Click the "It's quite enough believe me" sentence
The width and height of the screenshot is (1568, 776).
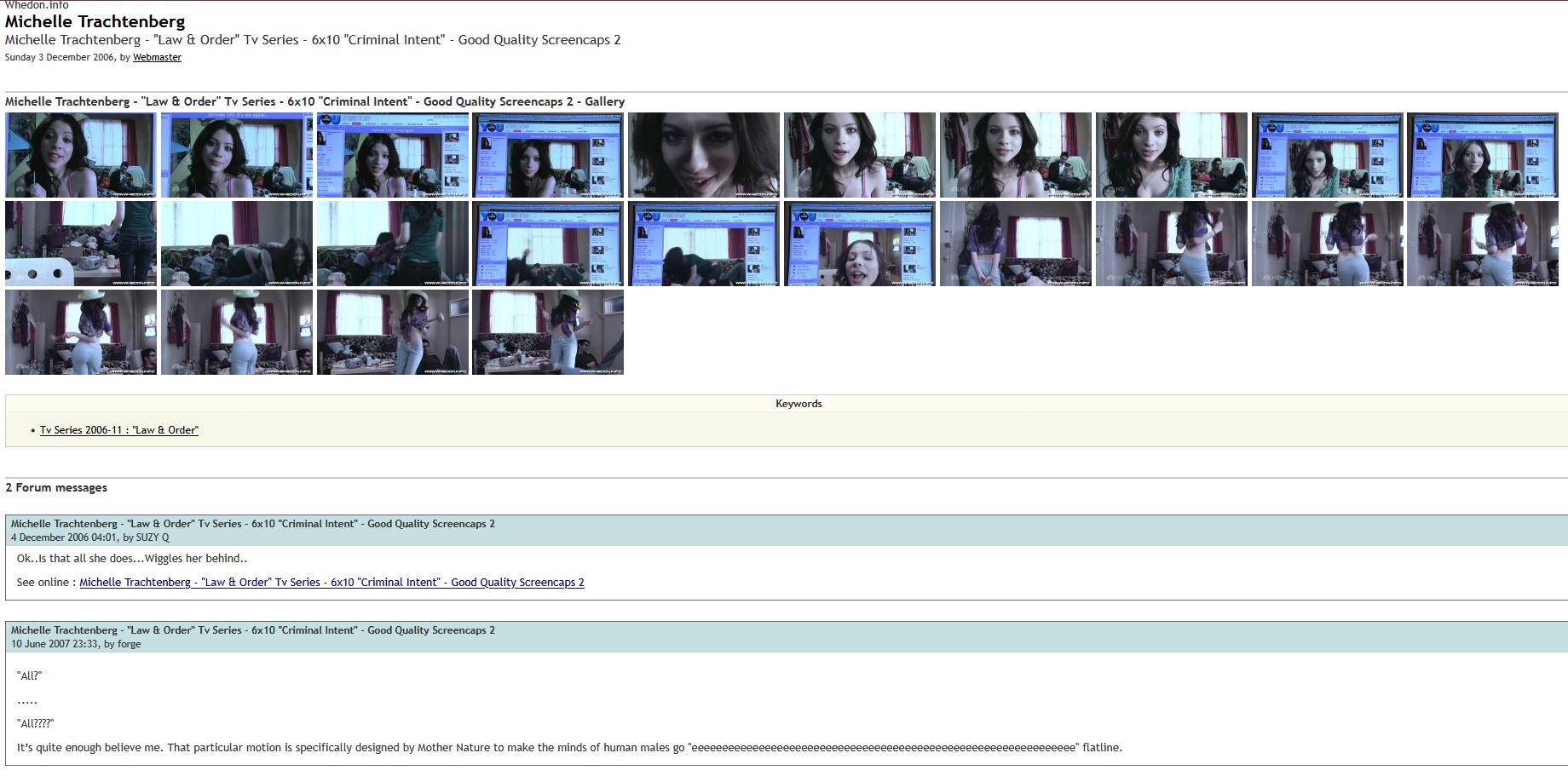coord(569,748)
